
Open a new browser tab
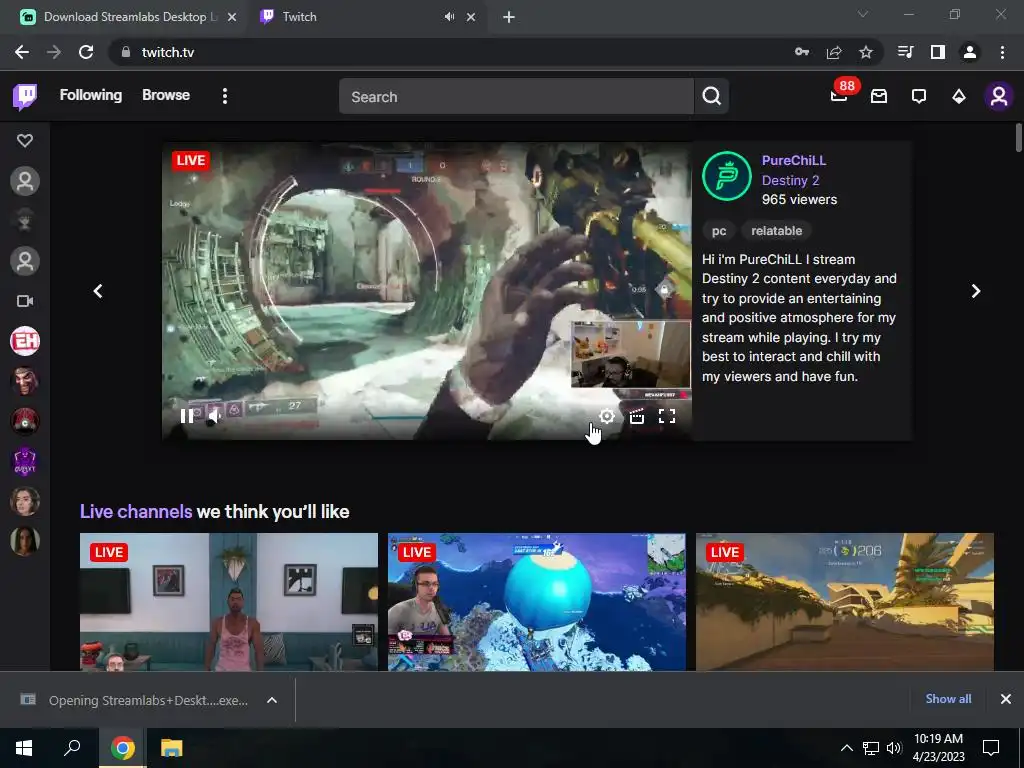click(x=509, y=17)
